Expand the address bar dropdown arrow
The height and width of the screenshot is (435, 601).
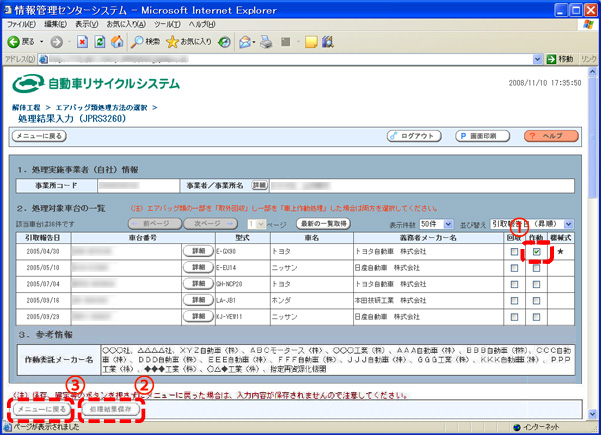537,59
